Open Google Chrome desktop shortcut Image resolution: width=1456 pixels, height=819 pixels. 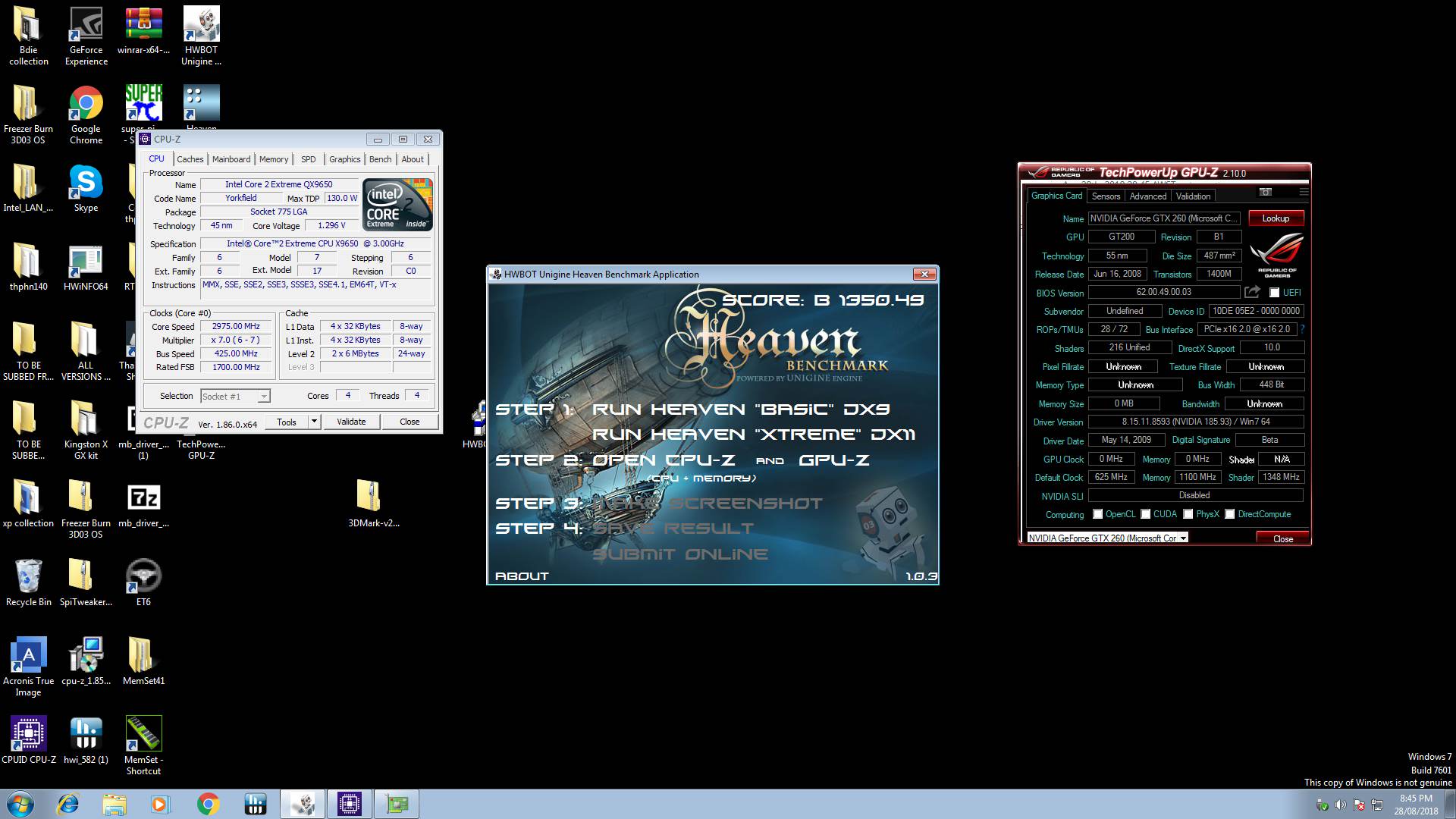[x=86, y=115]
